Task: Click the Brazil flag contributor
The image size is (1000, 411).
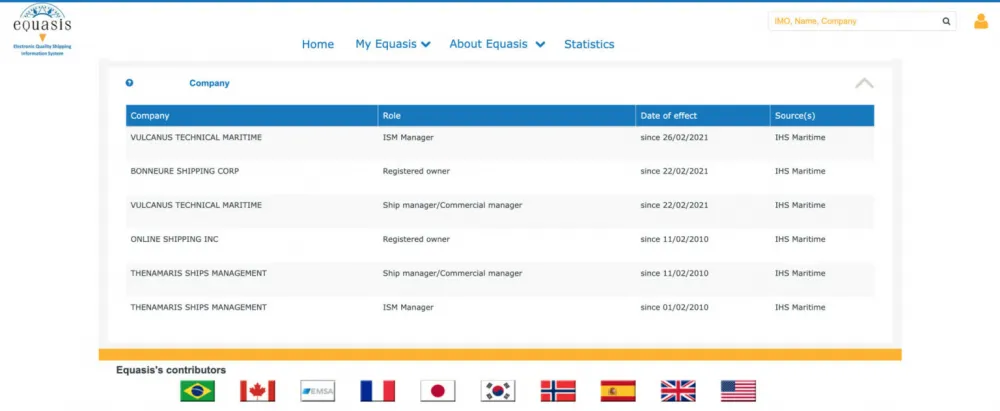Action: 198,391
